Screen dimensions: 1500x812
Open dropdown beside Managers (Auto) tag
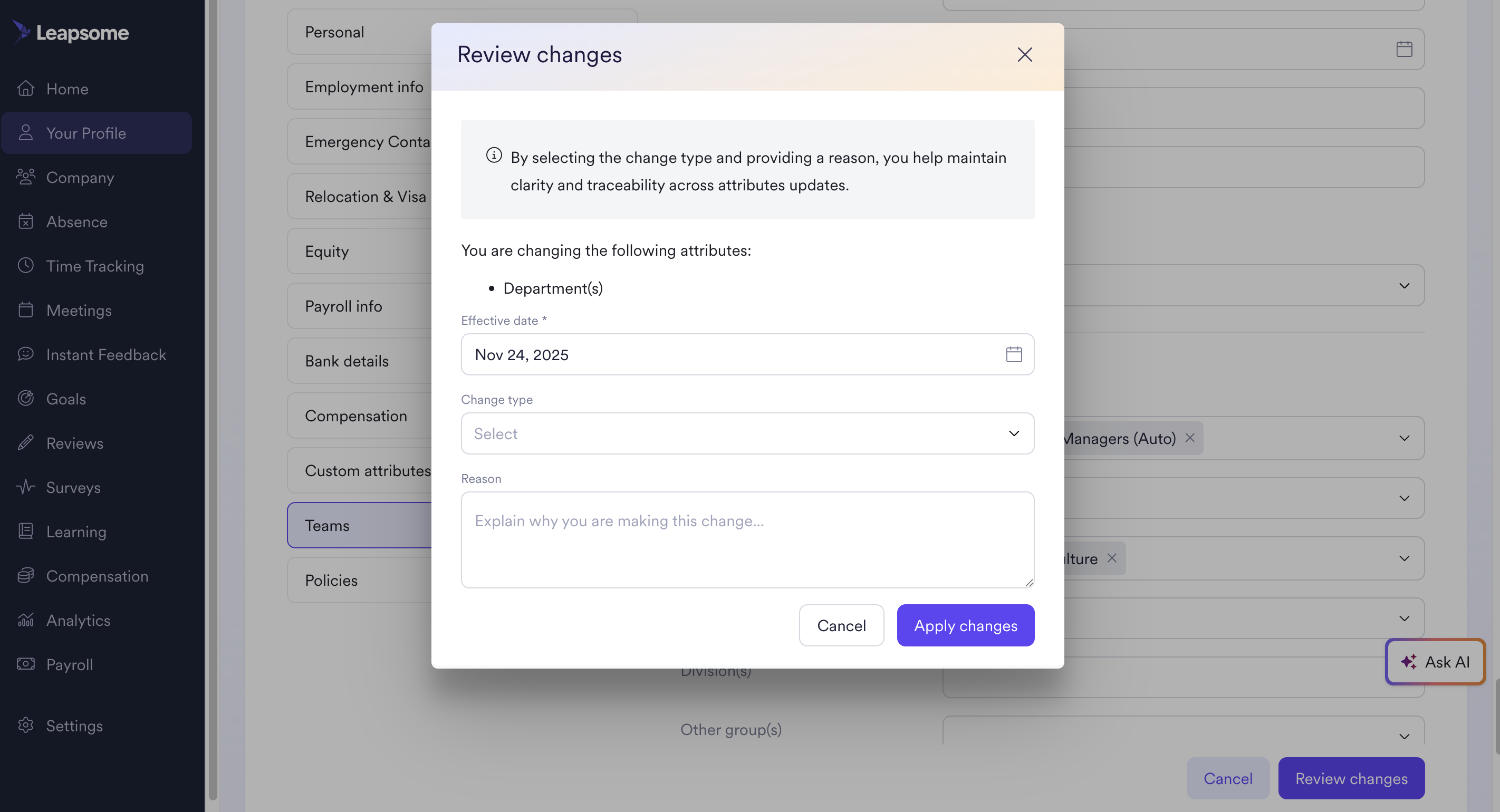pos(1404,438)
